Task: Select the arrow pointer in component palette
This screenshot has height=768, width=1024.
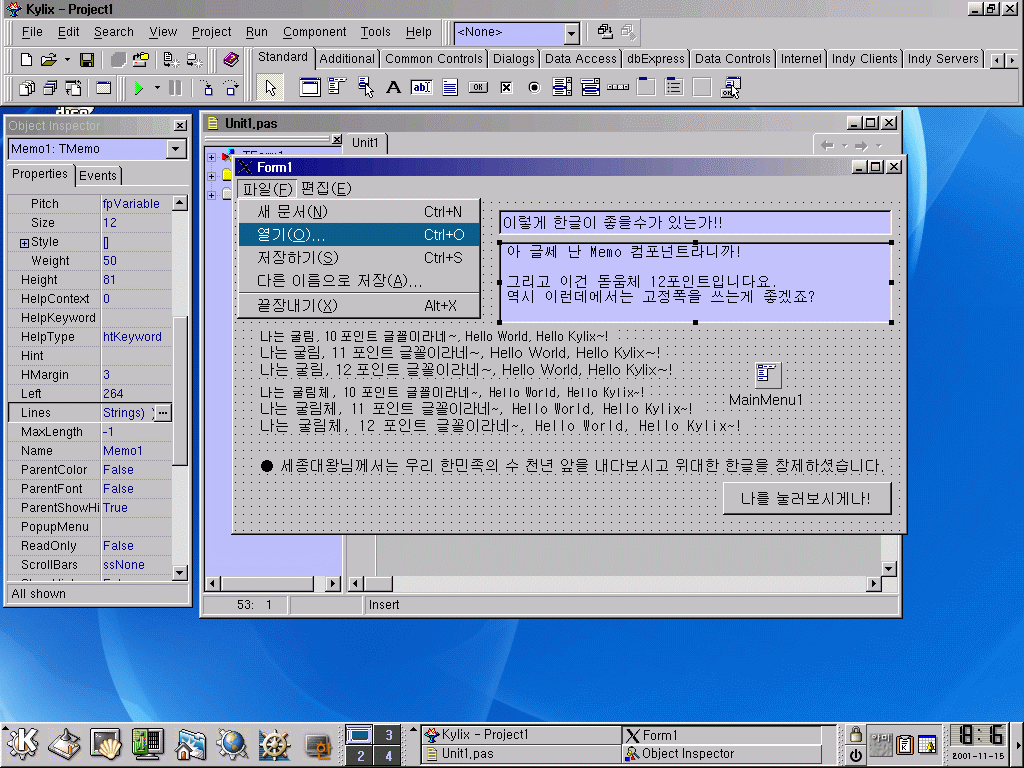Action: (x=270, y=88)
